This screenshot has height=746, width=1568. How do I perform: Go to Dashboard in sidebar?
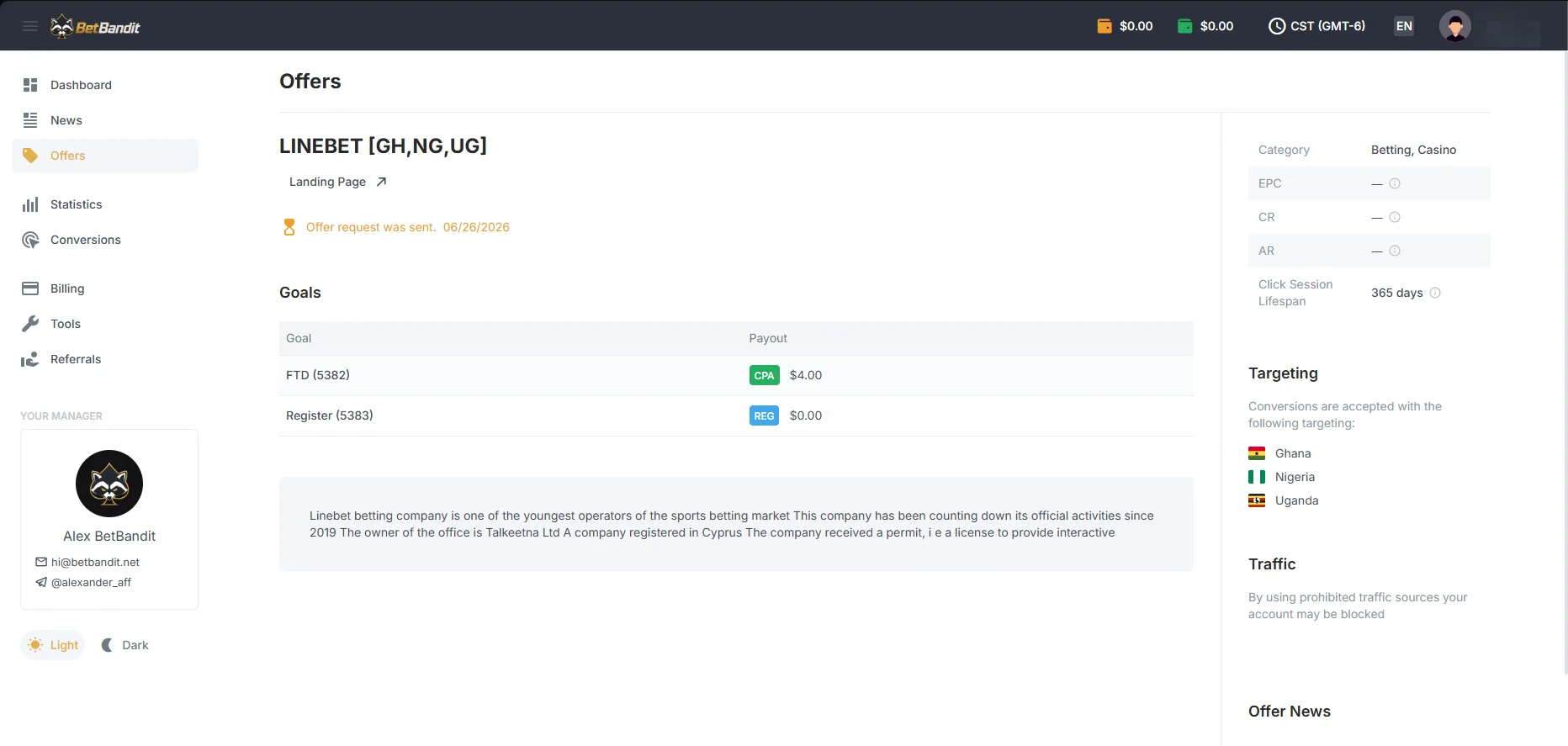click(x=105, y=85)
